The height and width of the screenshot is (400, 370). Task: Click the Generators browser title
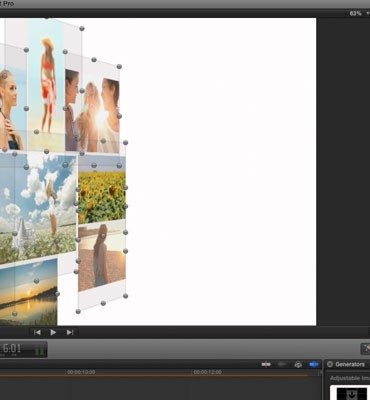350,364
